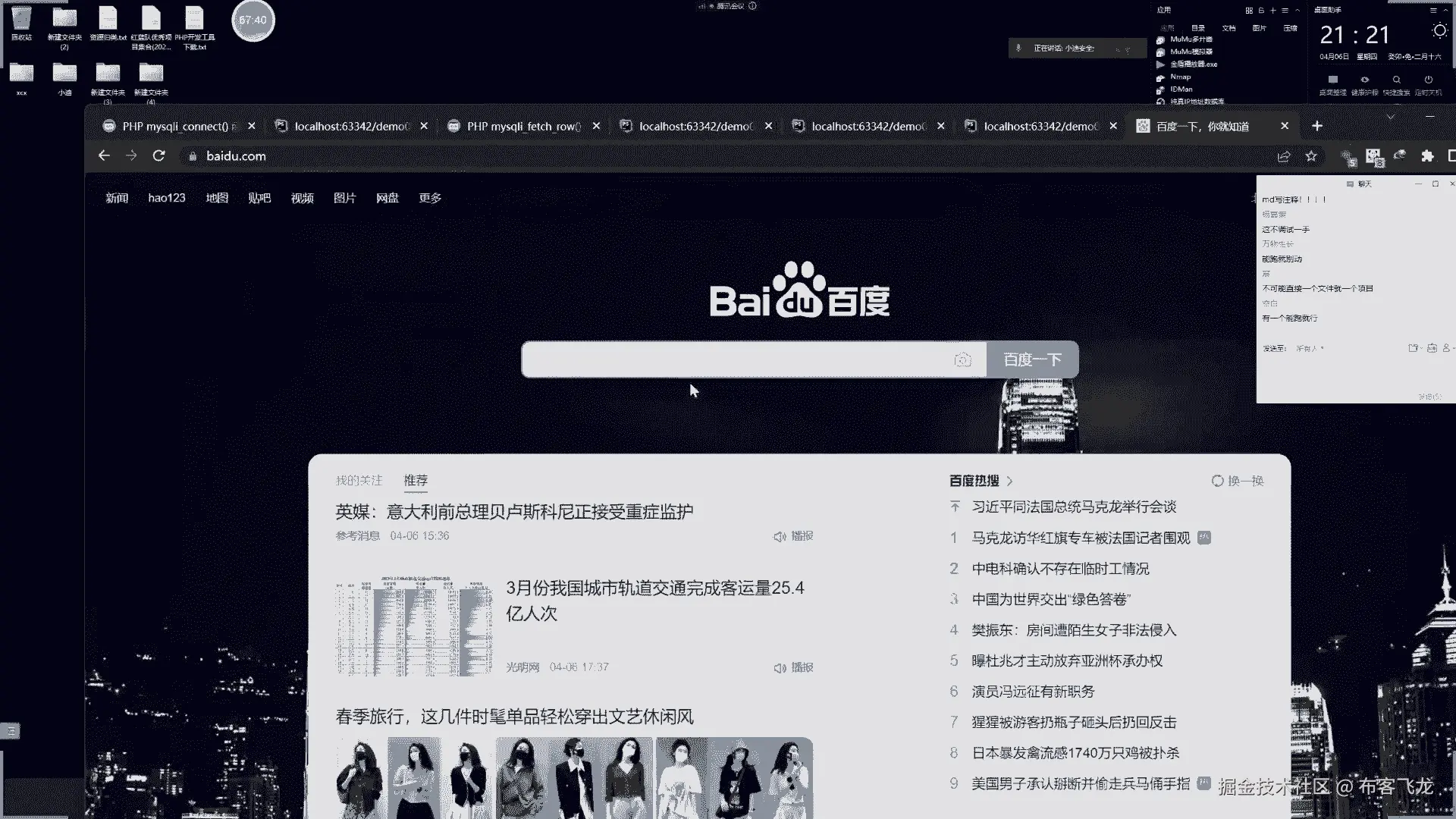Viewport: 1456px width, 819px height.
Task: Bookmark this page with the star icon
Action: pyautogui.click(x=1311, y=156)
